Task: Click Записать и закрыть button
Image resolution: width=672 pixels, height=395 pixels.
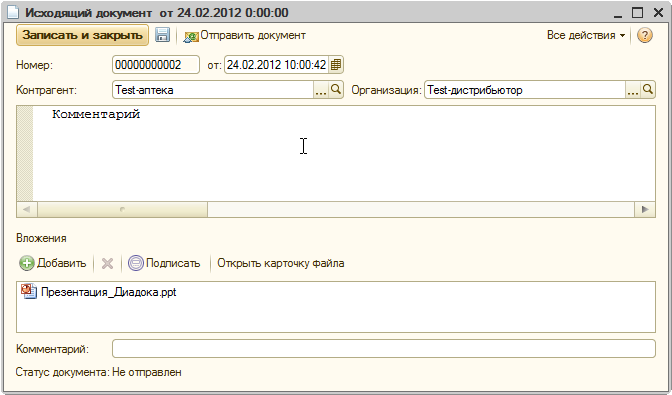Action: click(x=82, y=35)
